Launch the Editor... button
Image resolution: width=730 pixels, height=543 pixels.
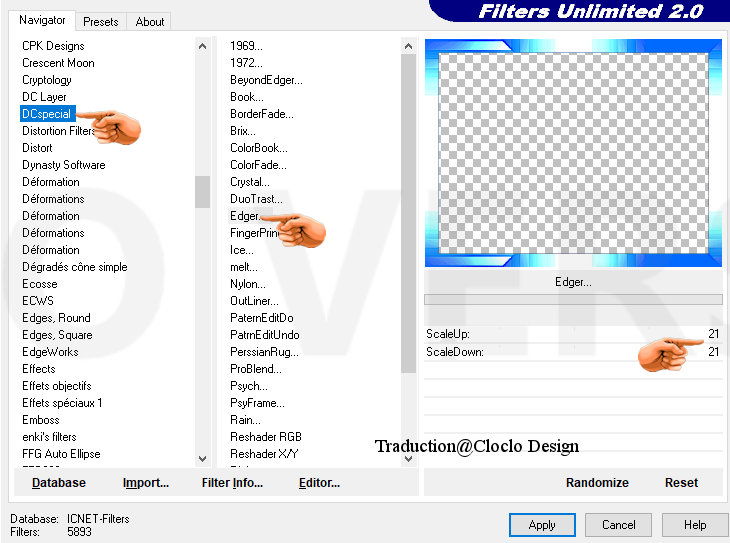[x=319, y=482]
